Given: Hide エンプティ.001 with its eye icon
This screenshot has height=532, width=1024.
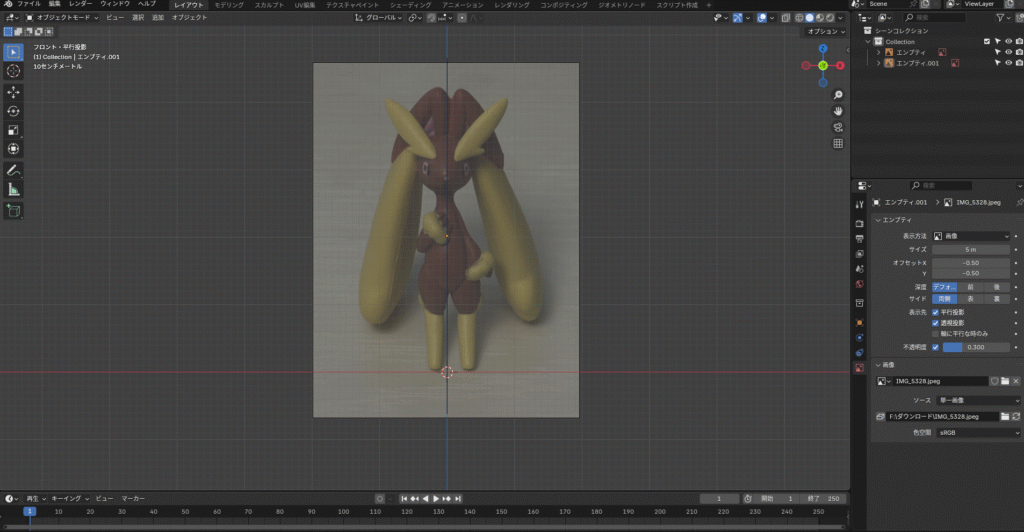Looking at the screenshot, I should (x=1008, y=63).
